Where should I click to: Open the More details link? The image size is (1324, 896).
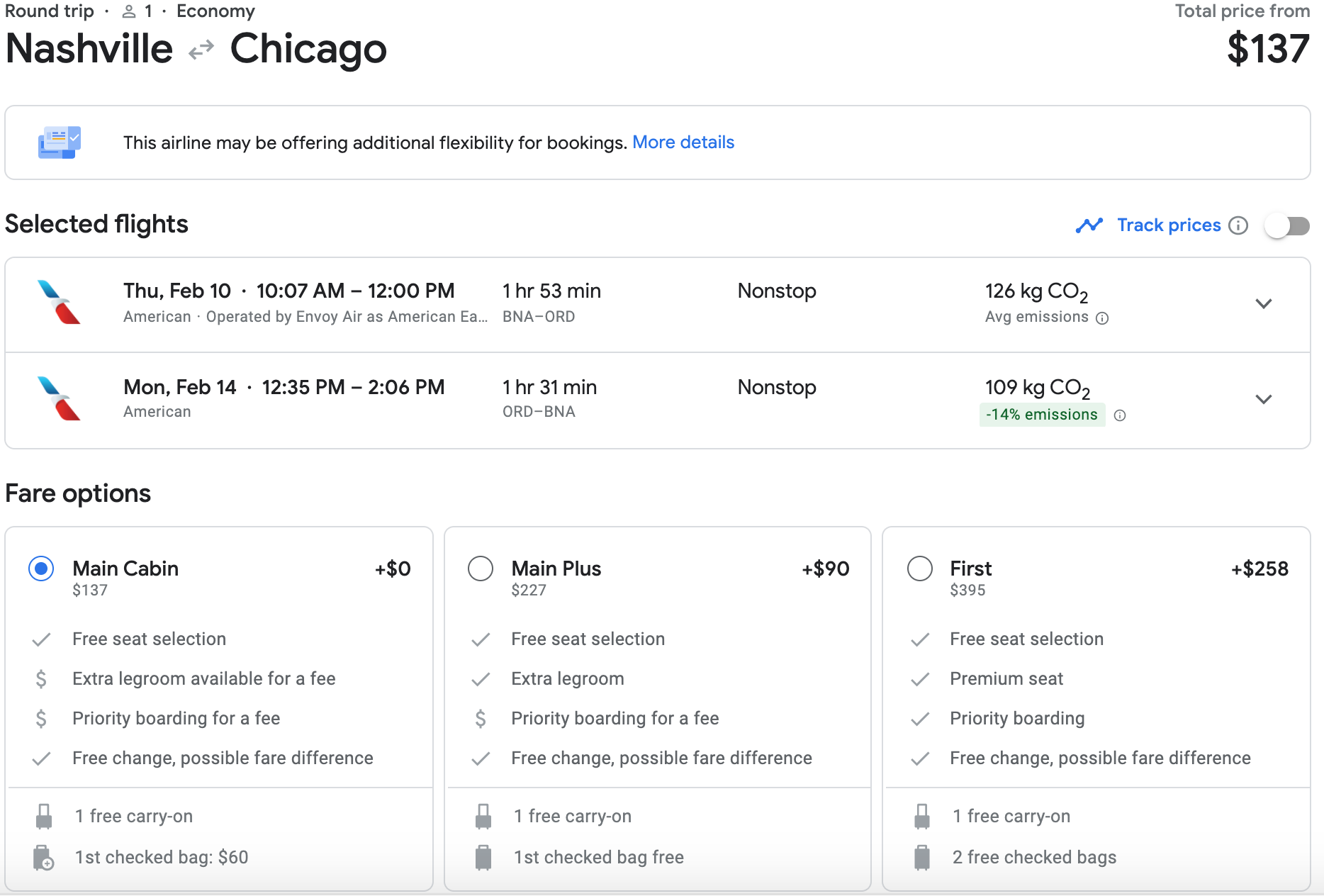click(x=683, y=142)
